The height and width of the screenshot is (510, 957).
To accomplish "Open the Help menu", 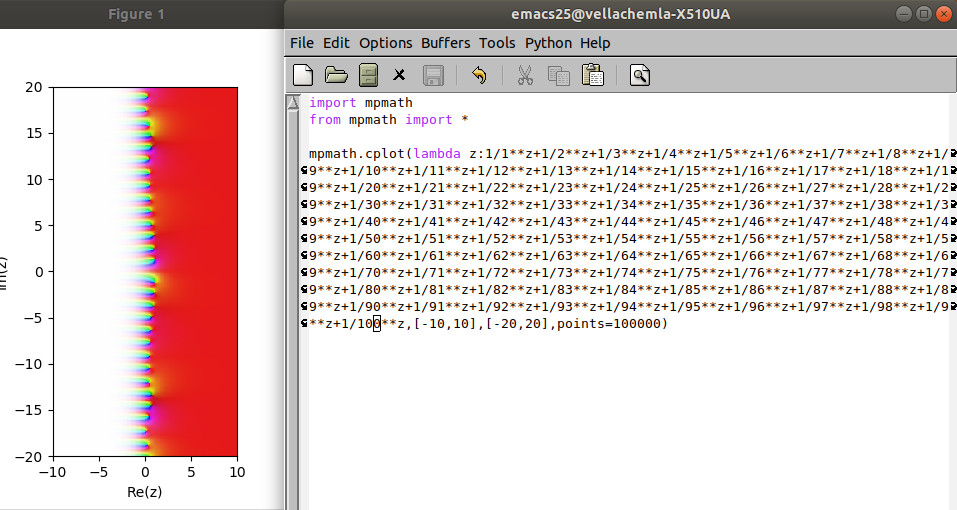I will [595, 43].
